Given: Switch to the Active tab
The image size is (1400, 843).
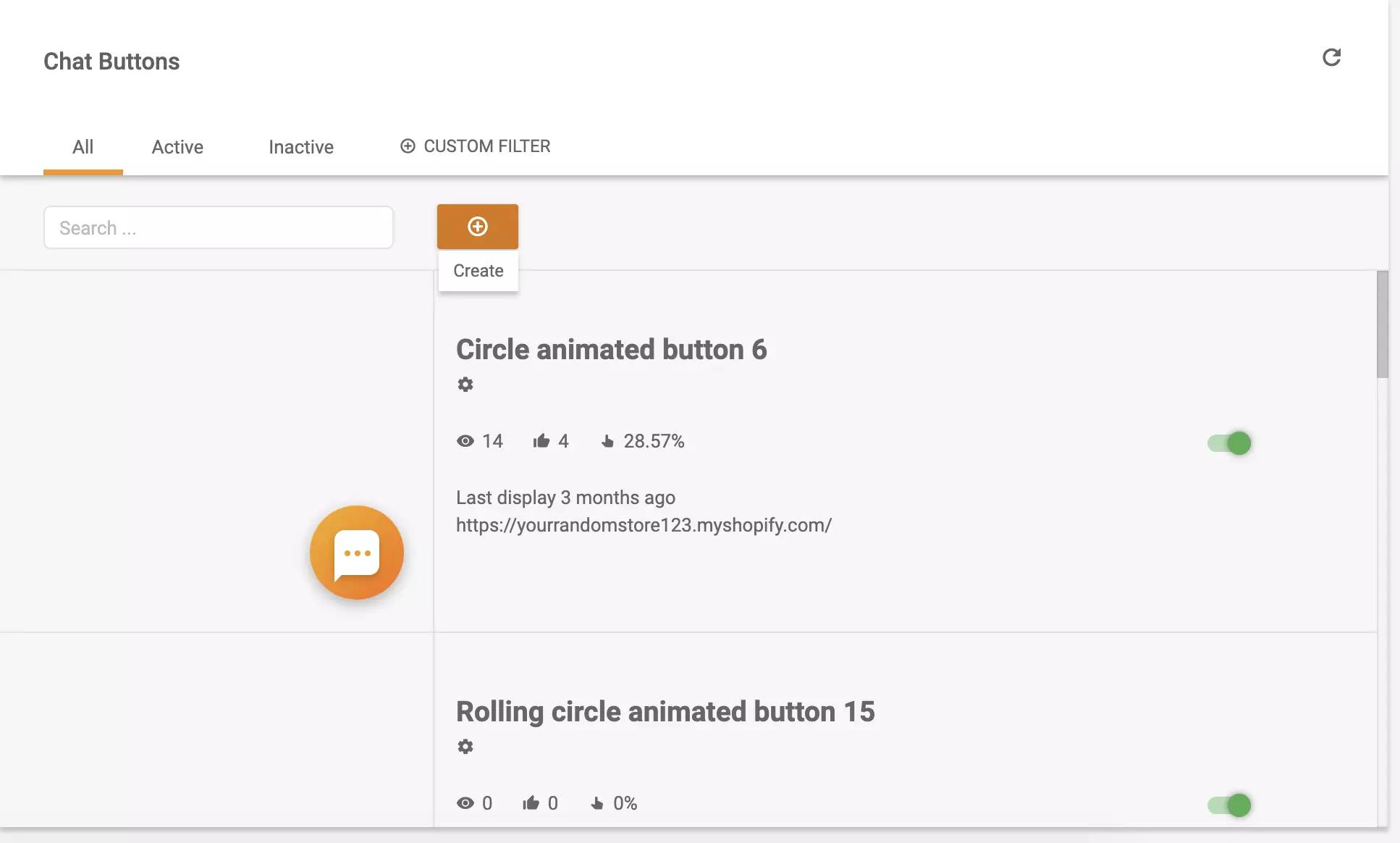Looking at the screenshot, I should point(177,146).
